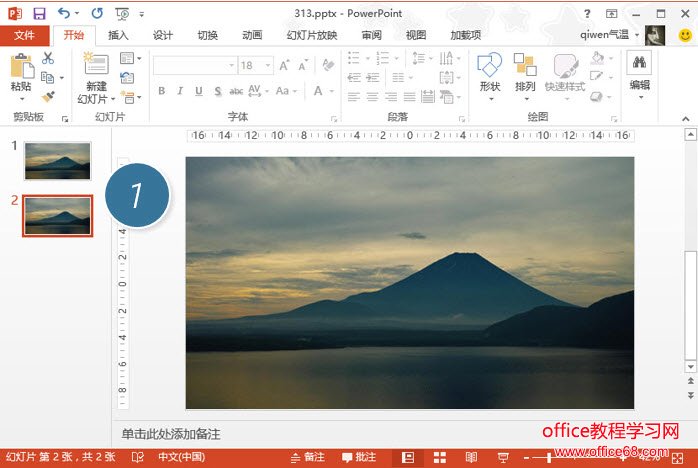
Task: Expand the font name combo box
Action: (231, 65)
